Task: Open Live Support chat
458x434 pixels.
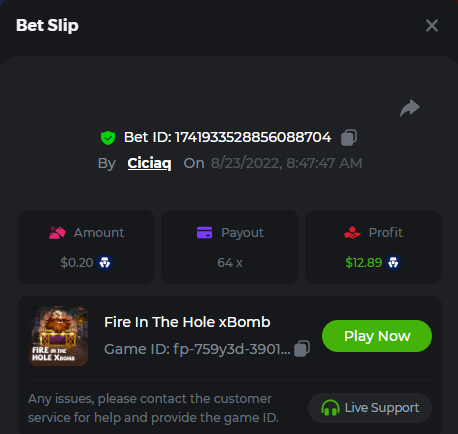Action: (x=370, y=408)
